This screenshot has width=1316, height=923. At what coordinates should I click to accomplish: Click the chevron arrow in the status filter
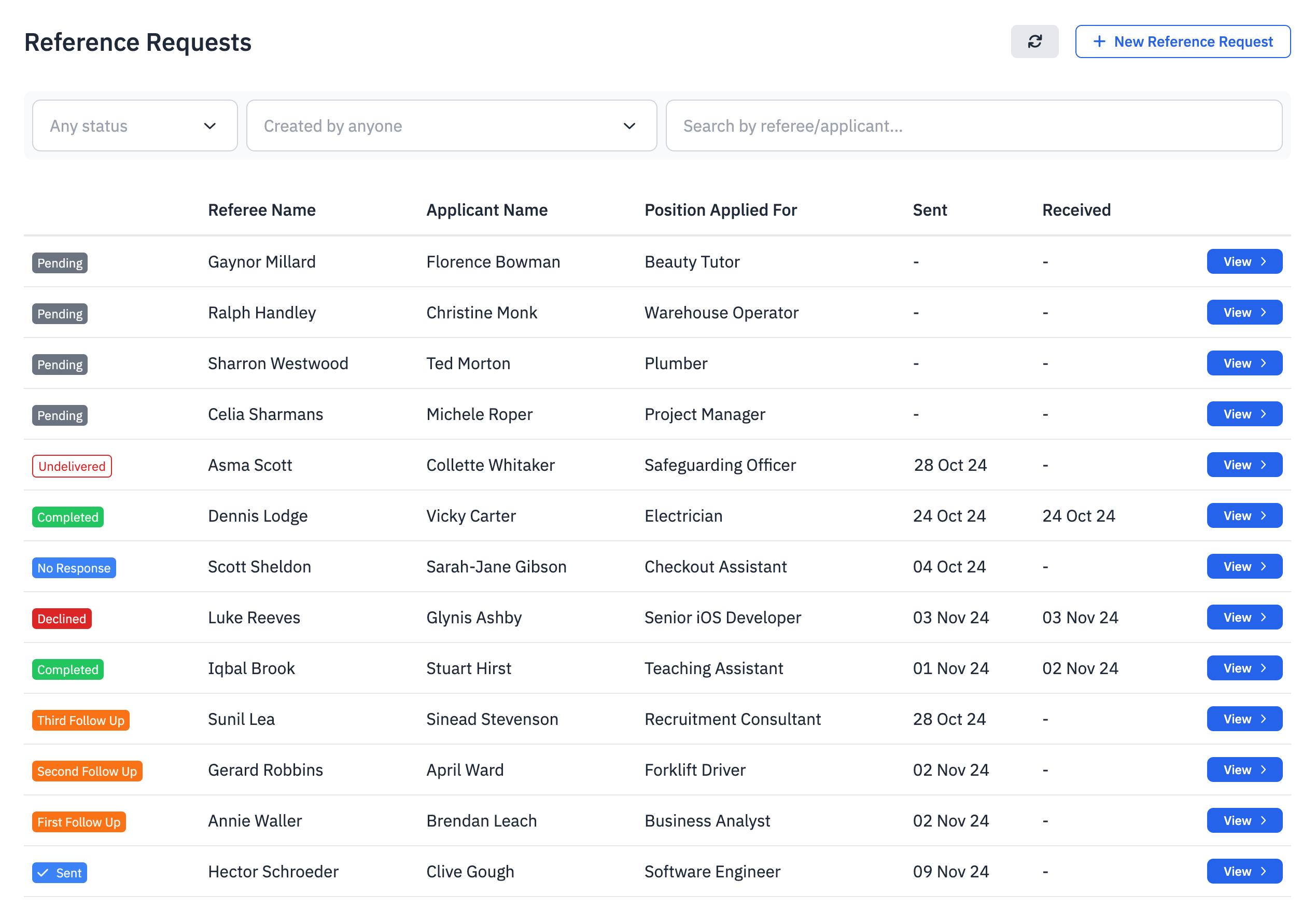coord(210,125)
